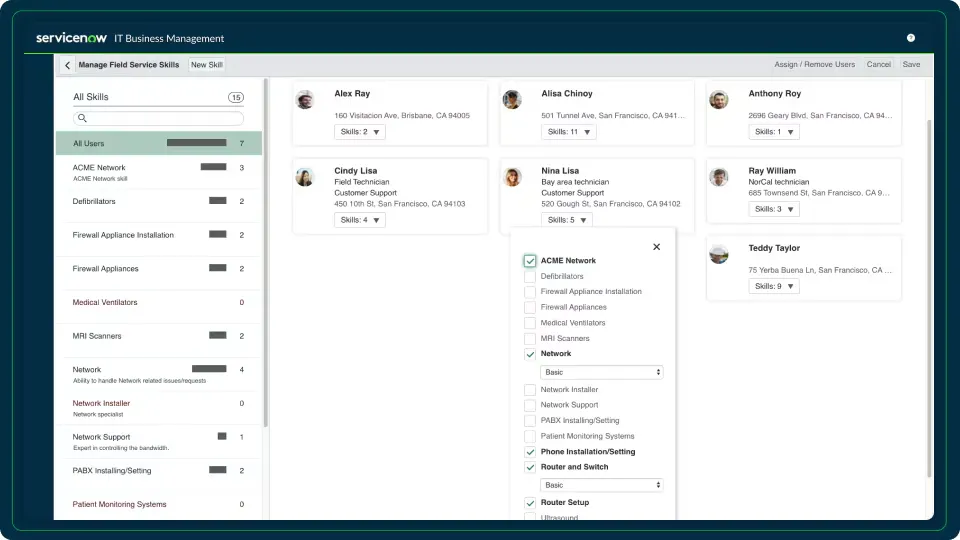
Task: Click the search magnifier icon in All Skills
Action: (x=82, y=118)
